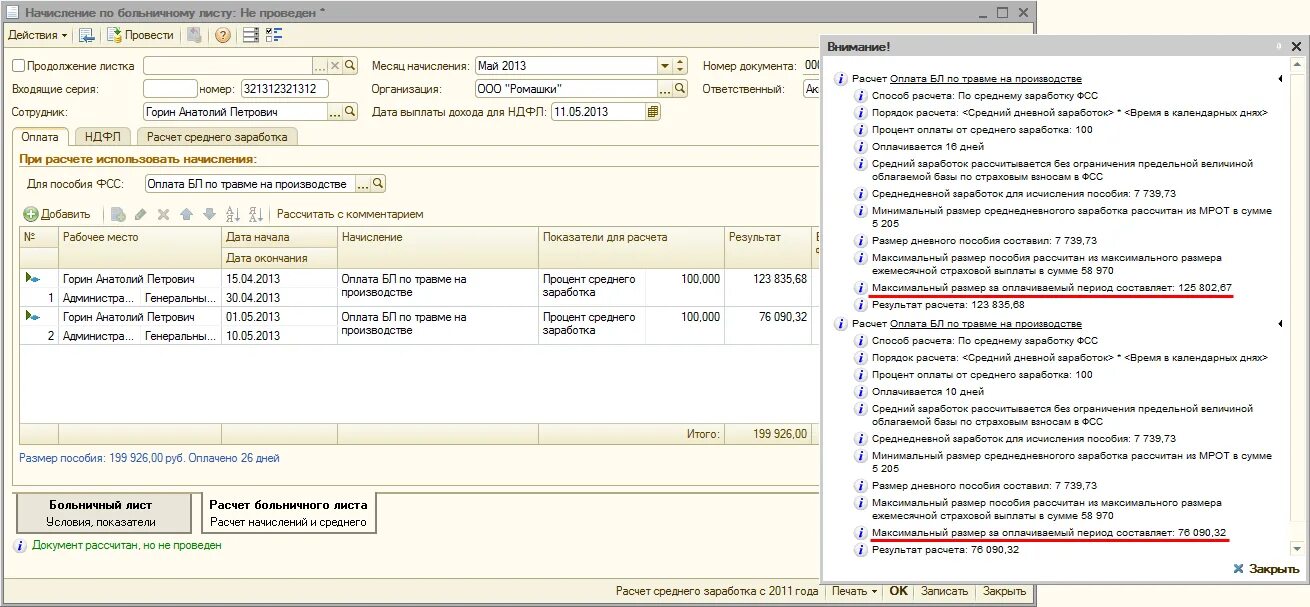The width and height of the screenshot is (1310, 607).
Task: Open calendar picker for Дата выплаты дохода
Action: tap(654, 112)
